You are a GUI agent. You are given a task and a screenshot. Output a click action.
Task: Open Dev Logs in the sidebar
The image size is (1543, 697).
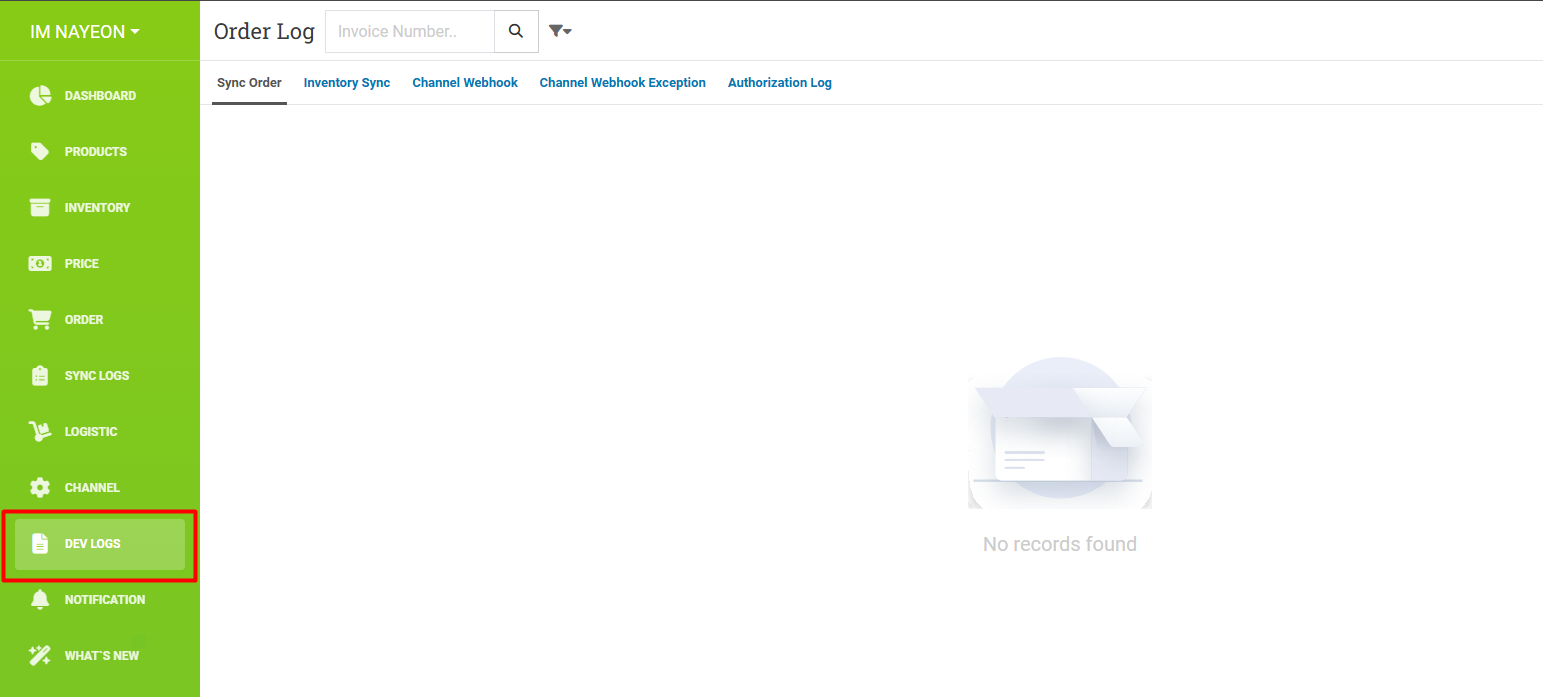click(x=100, y=544)
